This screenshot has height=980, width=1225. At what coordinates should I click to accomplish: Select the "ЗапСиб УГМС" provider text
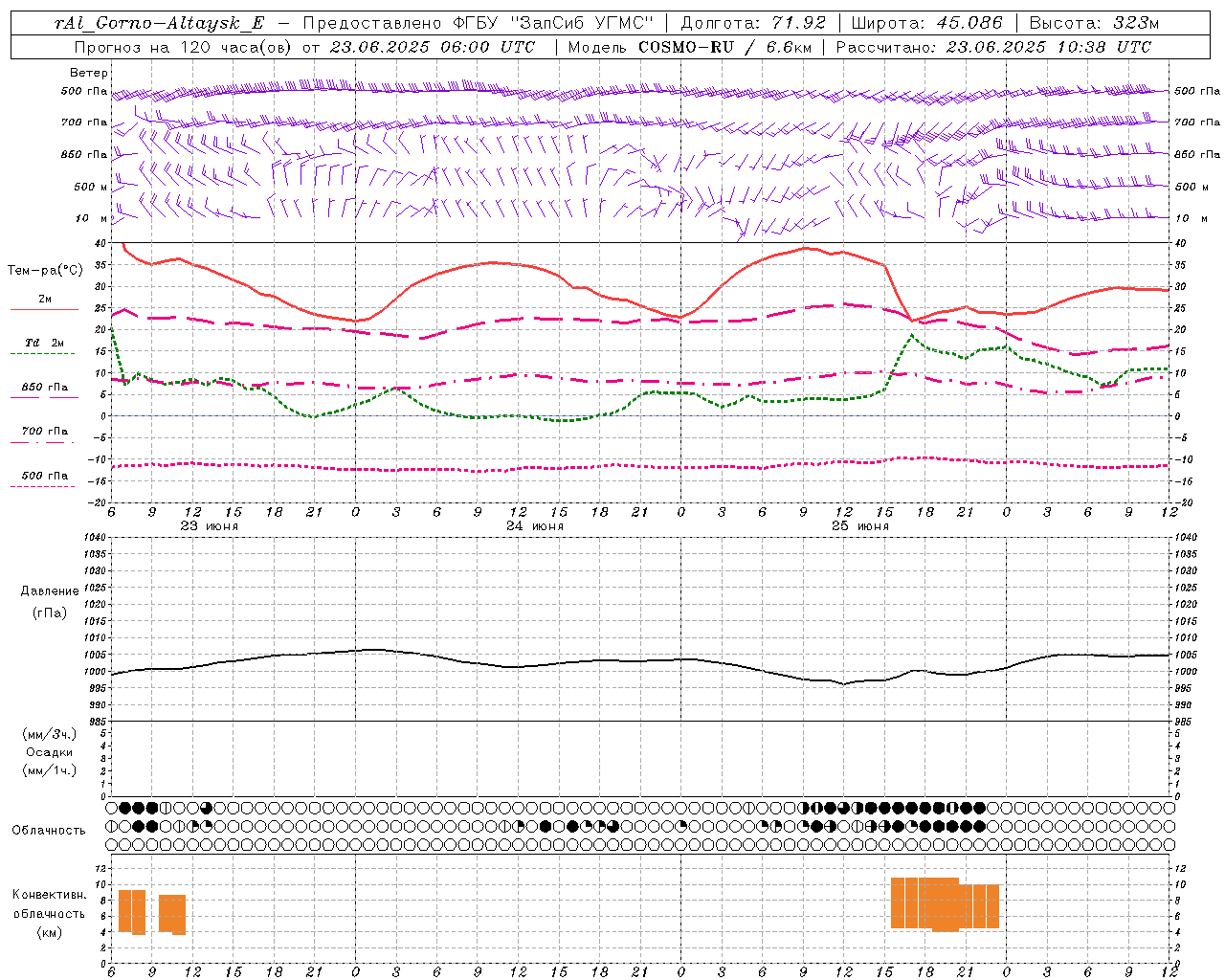click(x=585, y=23)
